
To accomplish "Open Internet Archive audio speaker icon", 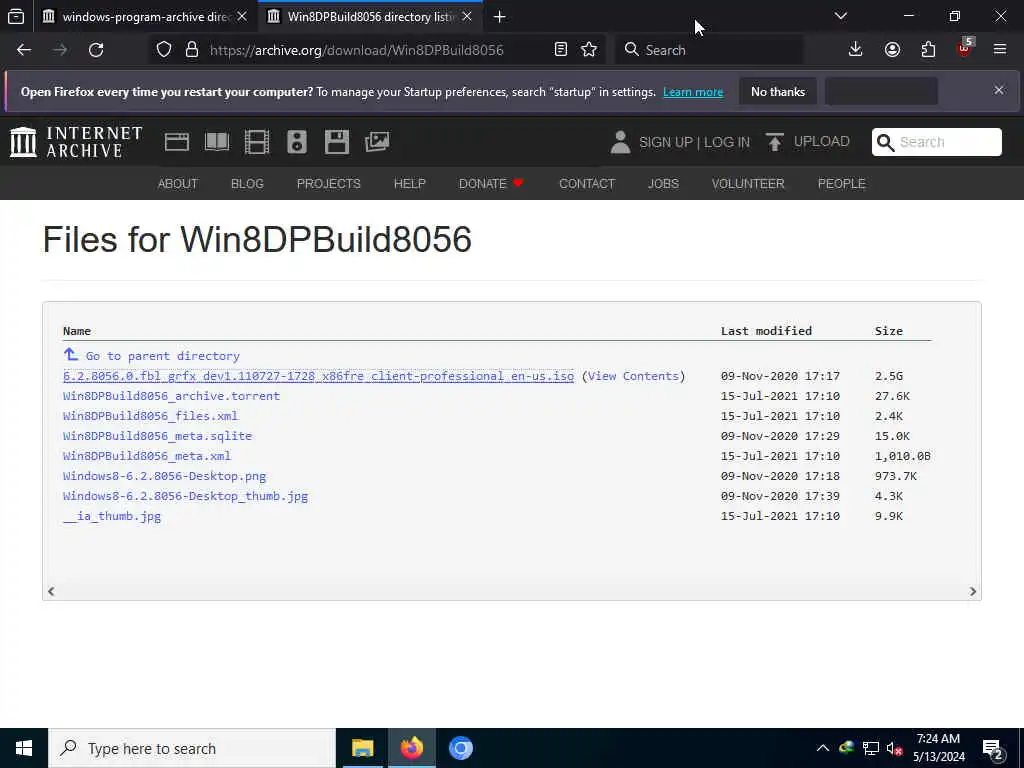I will click(x=296, y=142).
